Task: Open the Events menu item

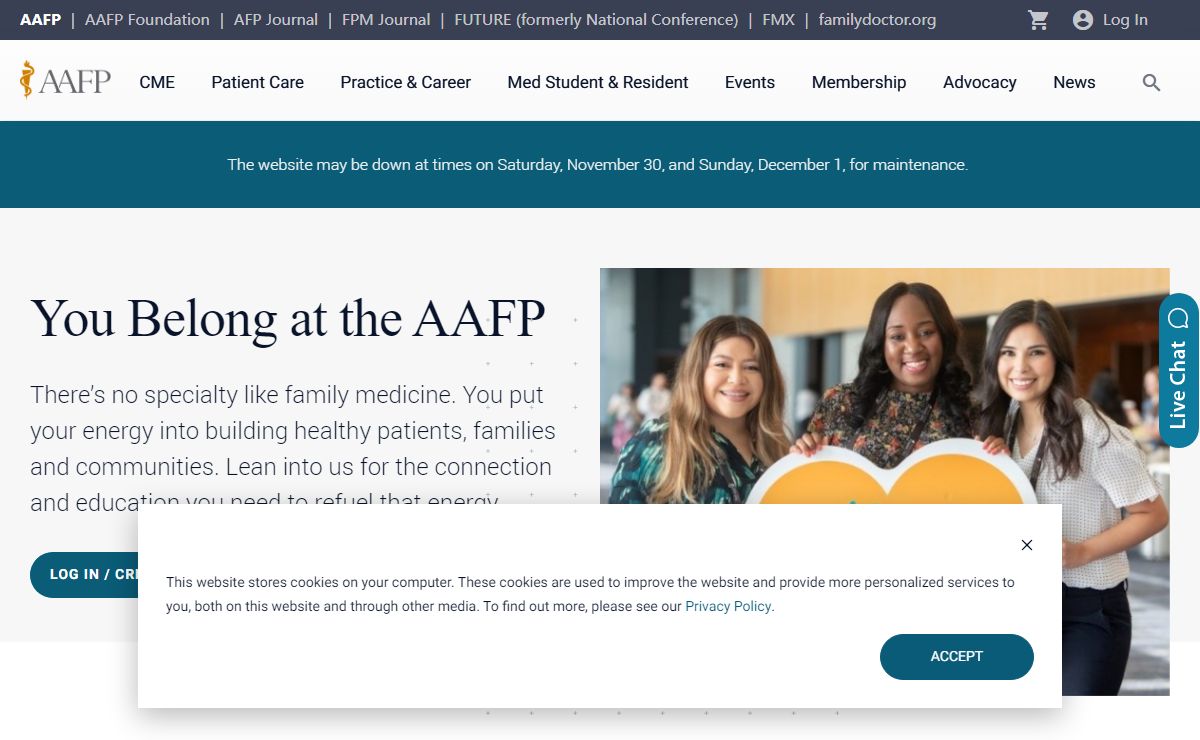Action: pyautogui.click(x=750, y=82)
